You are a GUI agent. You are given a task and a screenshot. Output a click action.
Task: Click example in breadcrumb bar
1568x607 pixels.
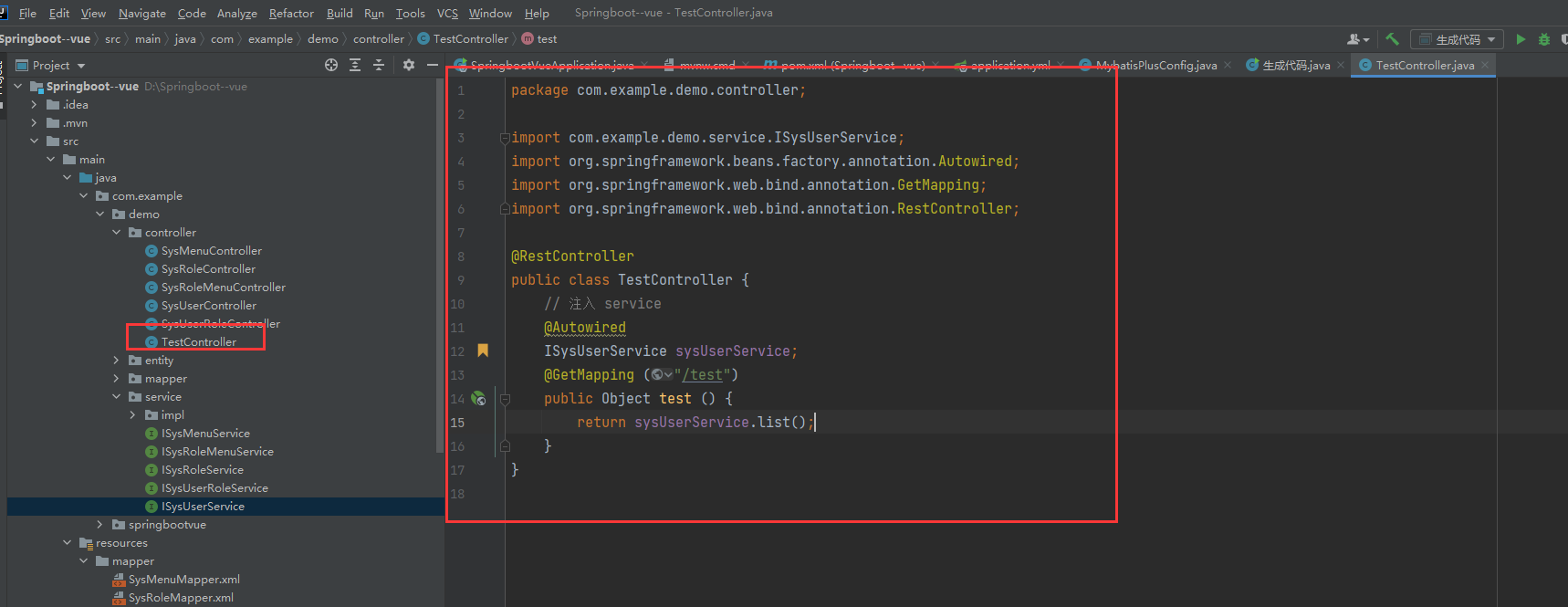pyautogui.click(x=270, y=39)
